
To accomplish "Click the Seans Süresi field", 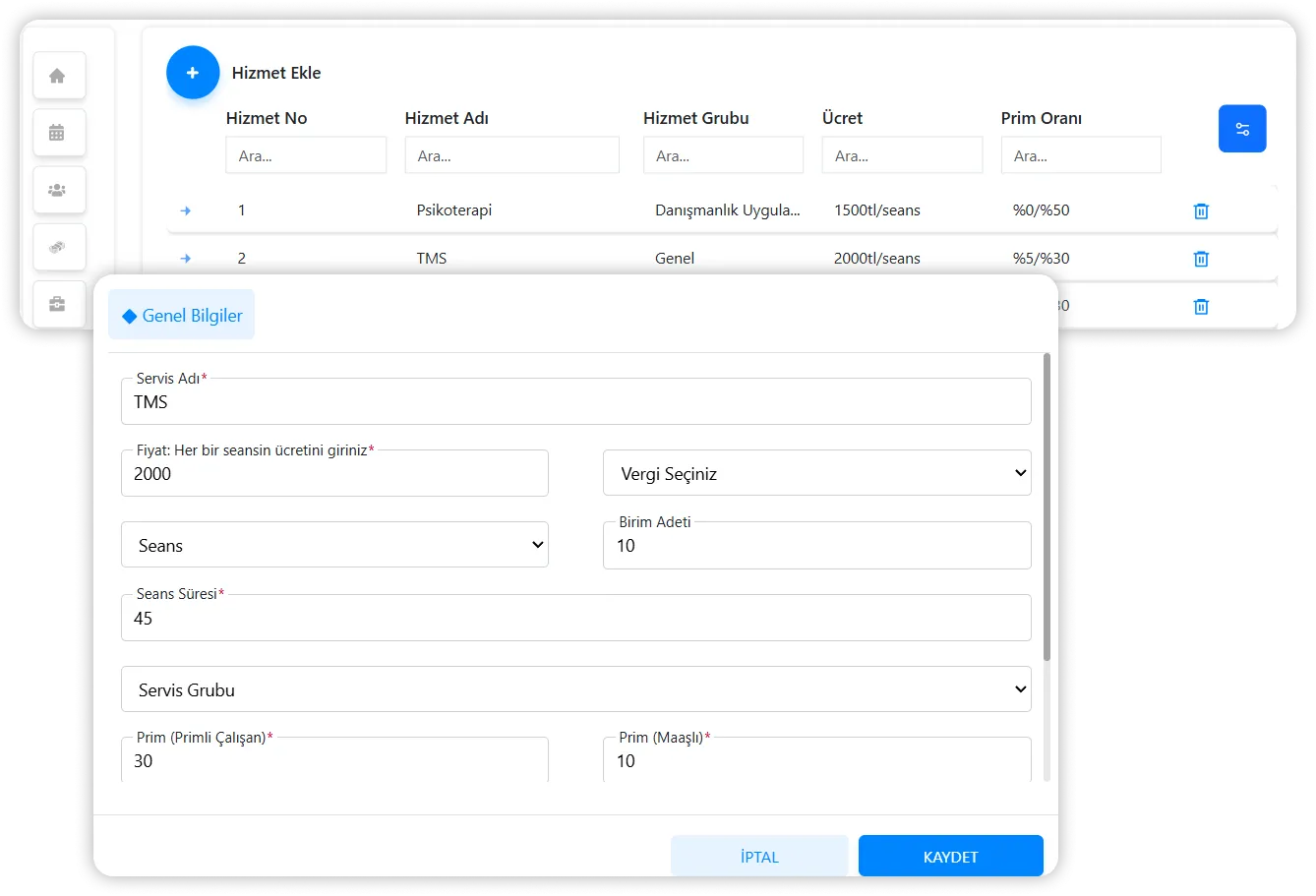I will click(575, 619).
